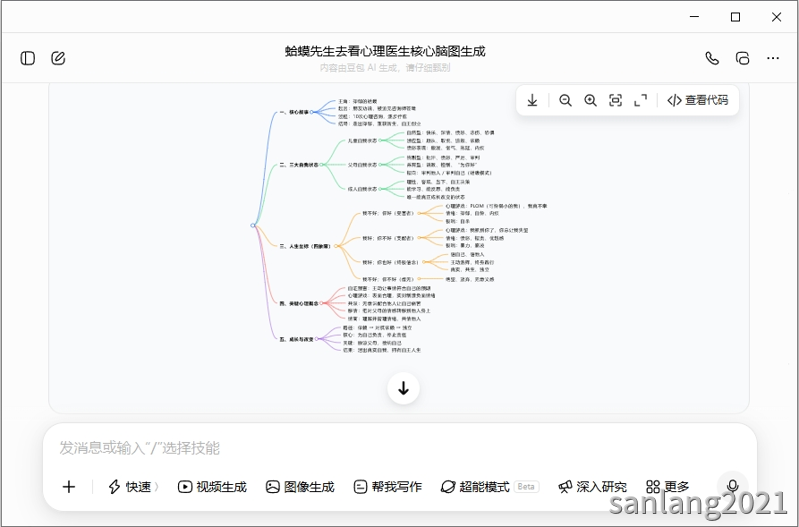Collapse the 二、三大自我状态 branch circle
This screenshot has height=527, width=799.
[321, 165]
